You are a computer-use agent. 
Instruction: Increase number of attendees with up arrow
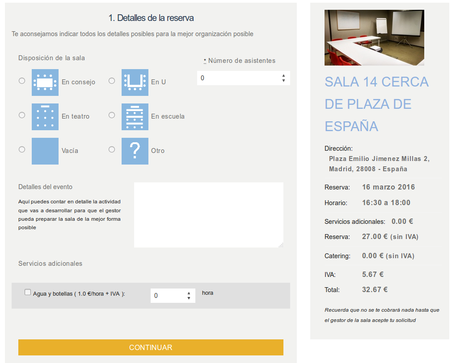pos(284,76)
